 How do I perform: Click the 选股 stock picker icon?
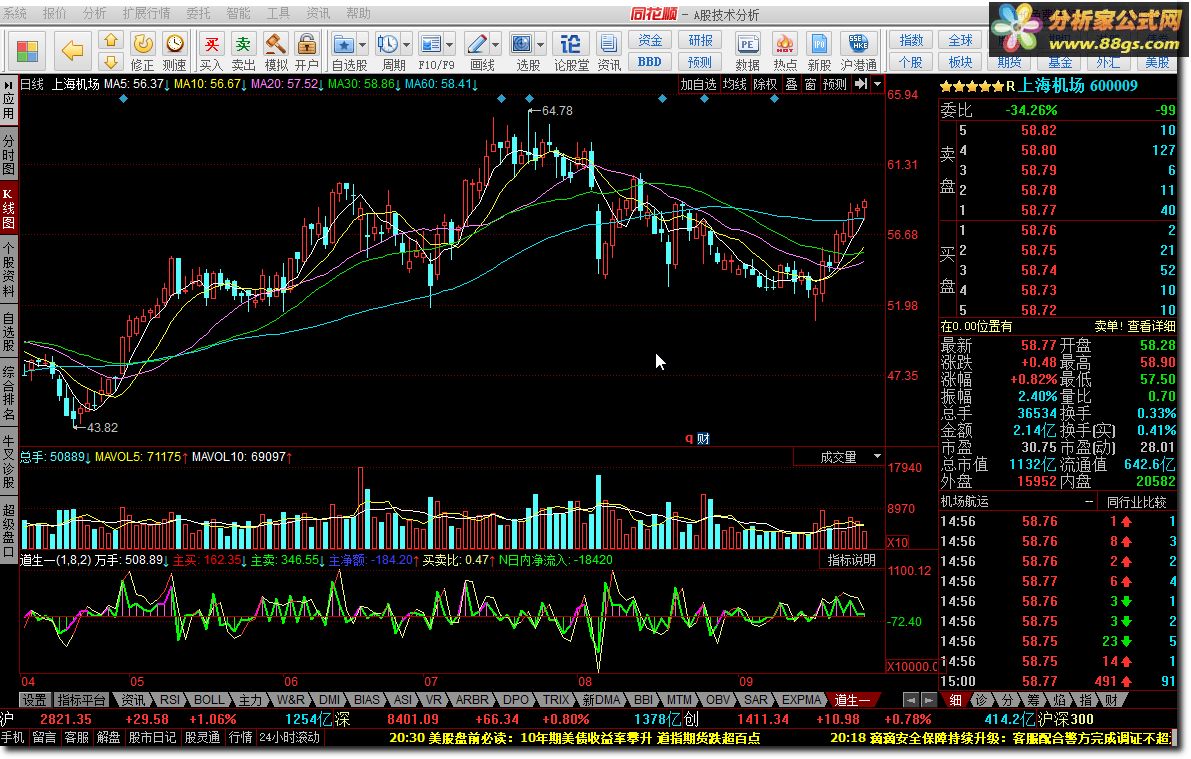tap(522, 44)
